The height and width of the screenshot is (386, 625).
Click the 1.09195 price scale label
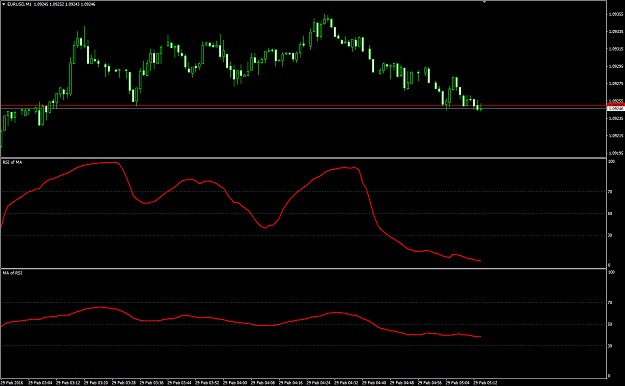[x=615, y=153]
